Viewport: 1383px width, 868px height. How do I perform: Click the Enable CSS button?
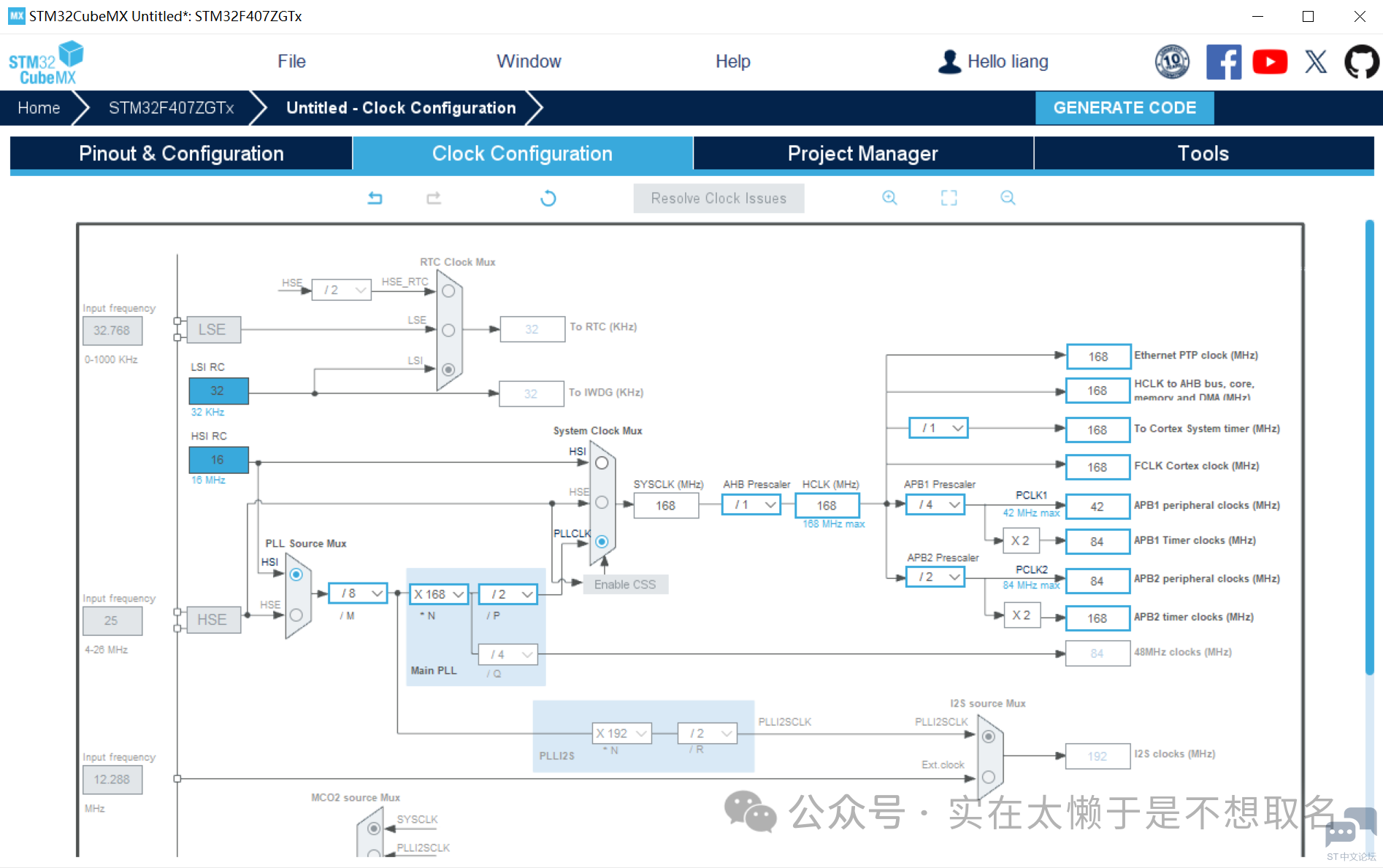(625, 584)
